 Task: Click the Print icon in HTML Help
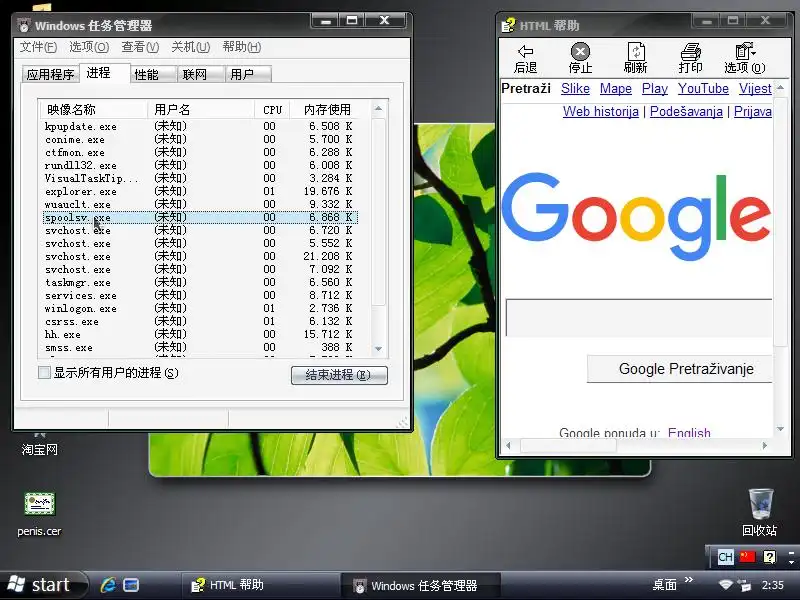coord(691,52)
